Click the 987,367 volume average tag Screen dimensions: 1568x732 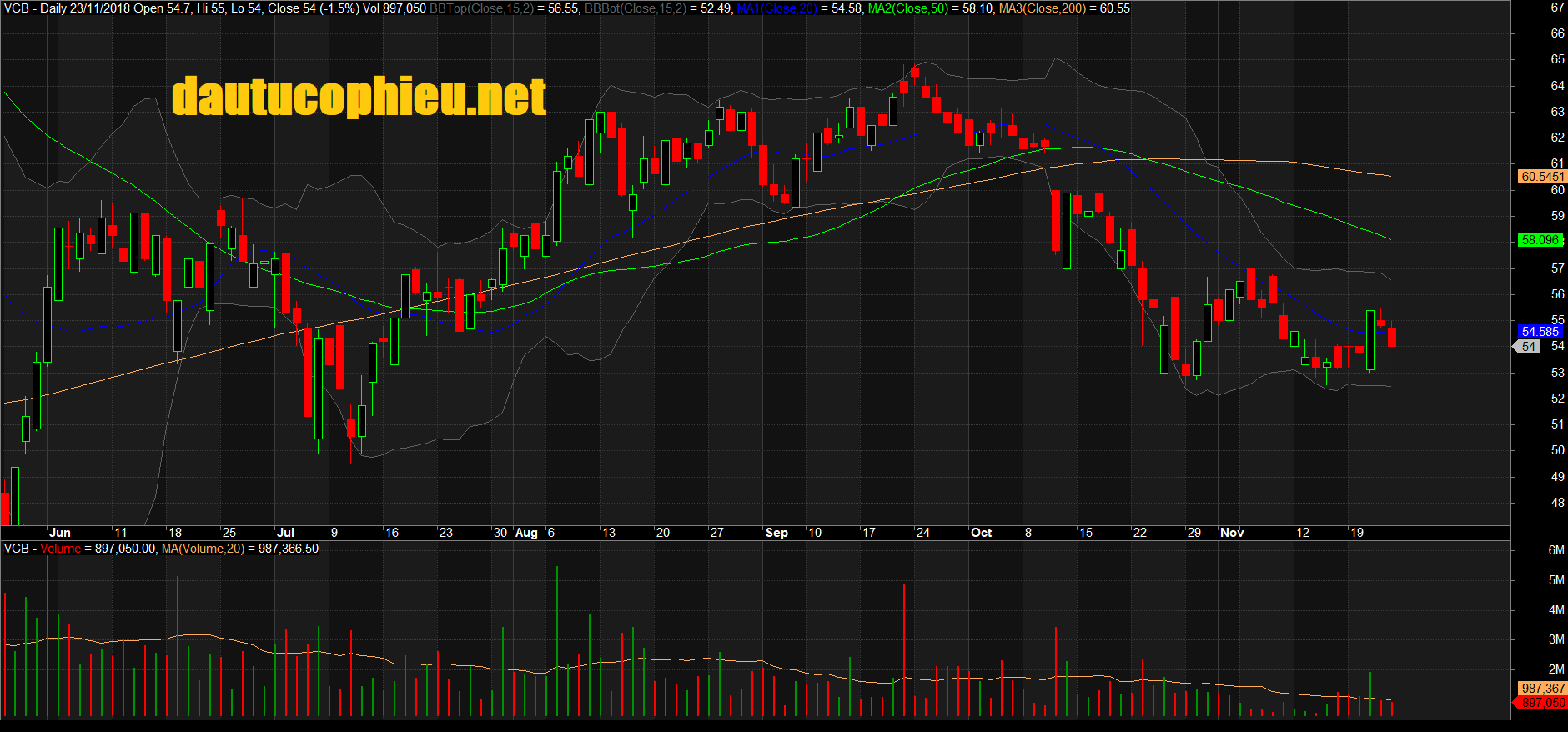click(x=1542, y=689)
